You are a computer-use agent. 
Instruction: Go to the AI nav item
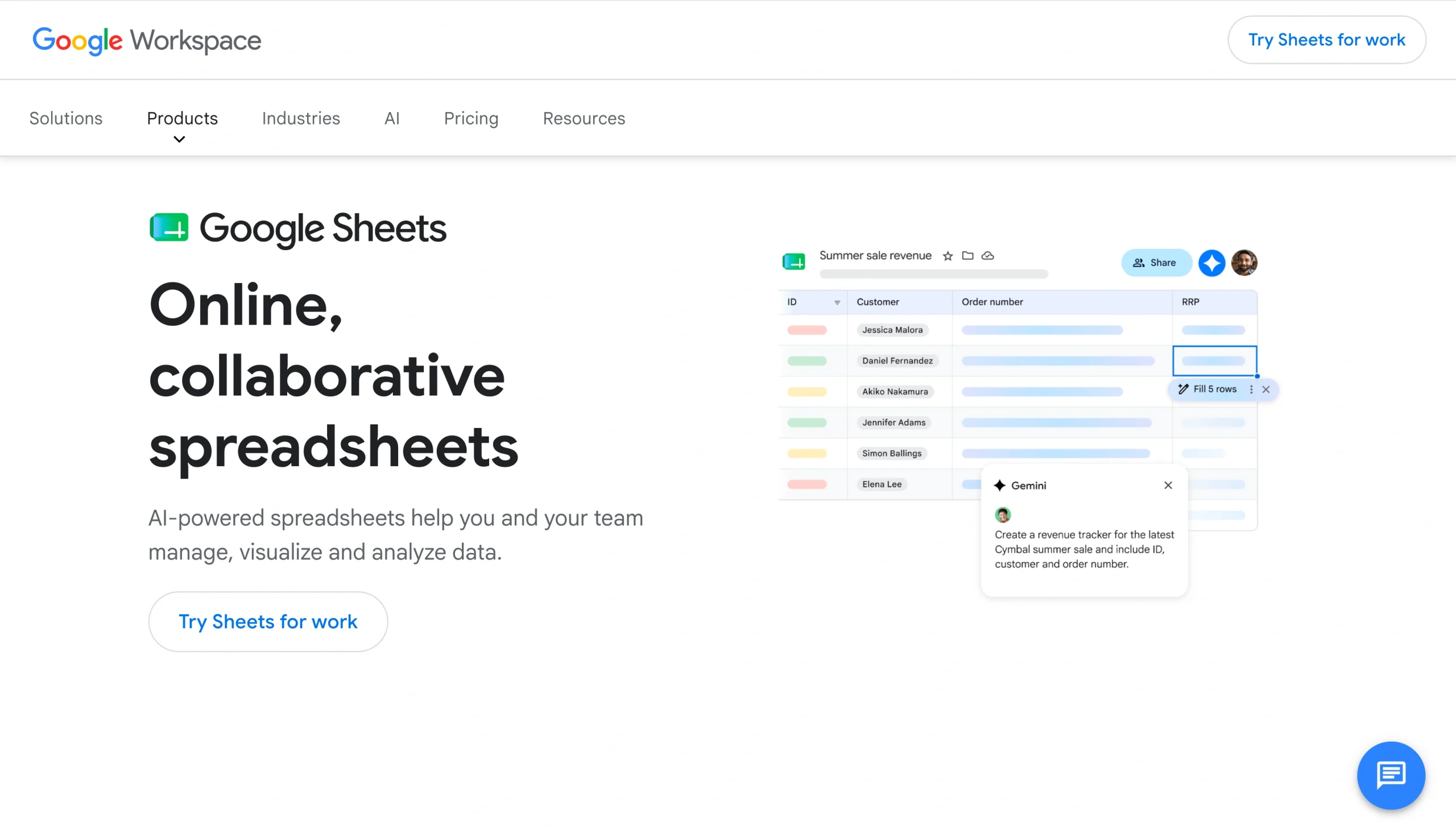392,118
